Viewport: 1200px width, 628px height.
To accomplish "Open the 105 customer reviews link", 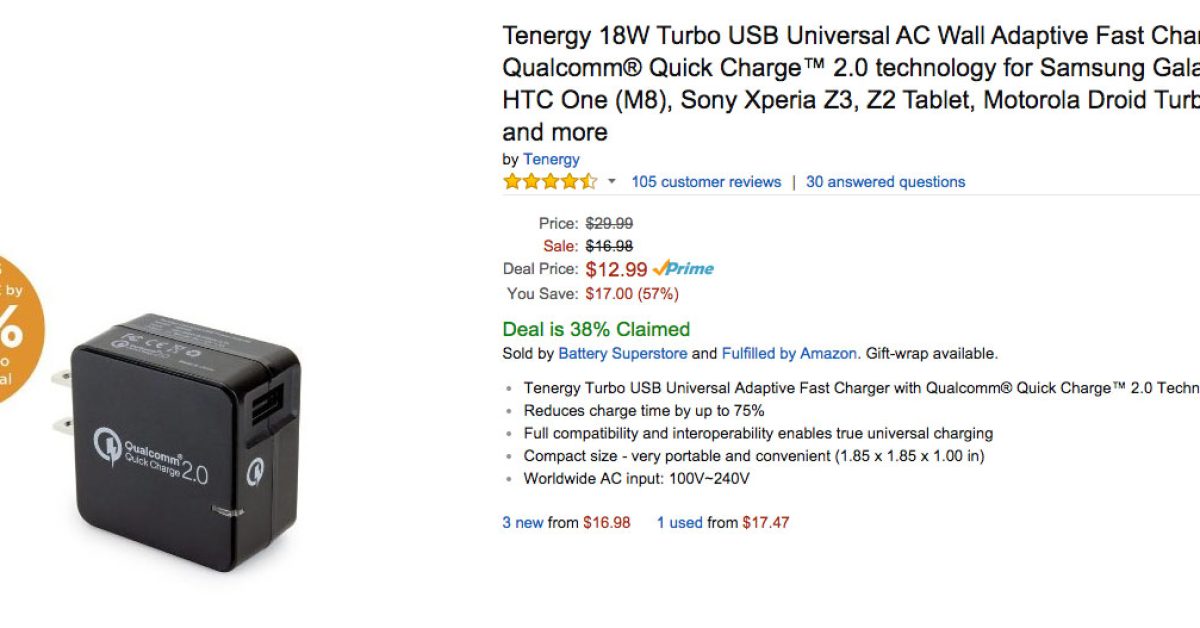I will click(706, 182).
